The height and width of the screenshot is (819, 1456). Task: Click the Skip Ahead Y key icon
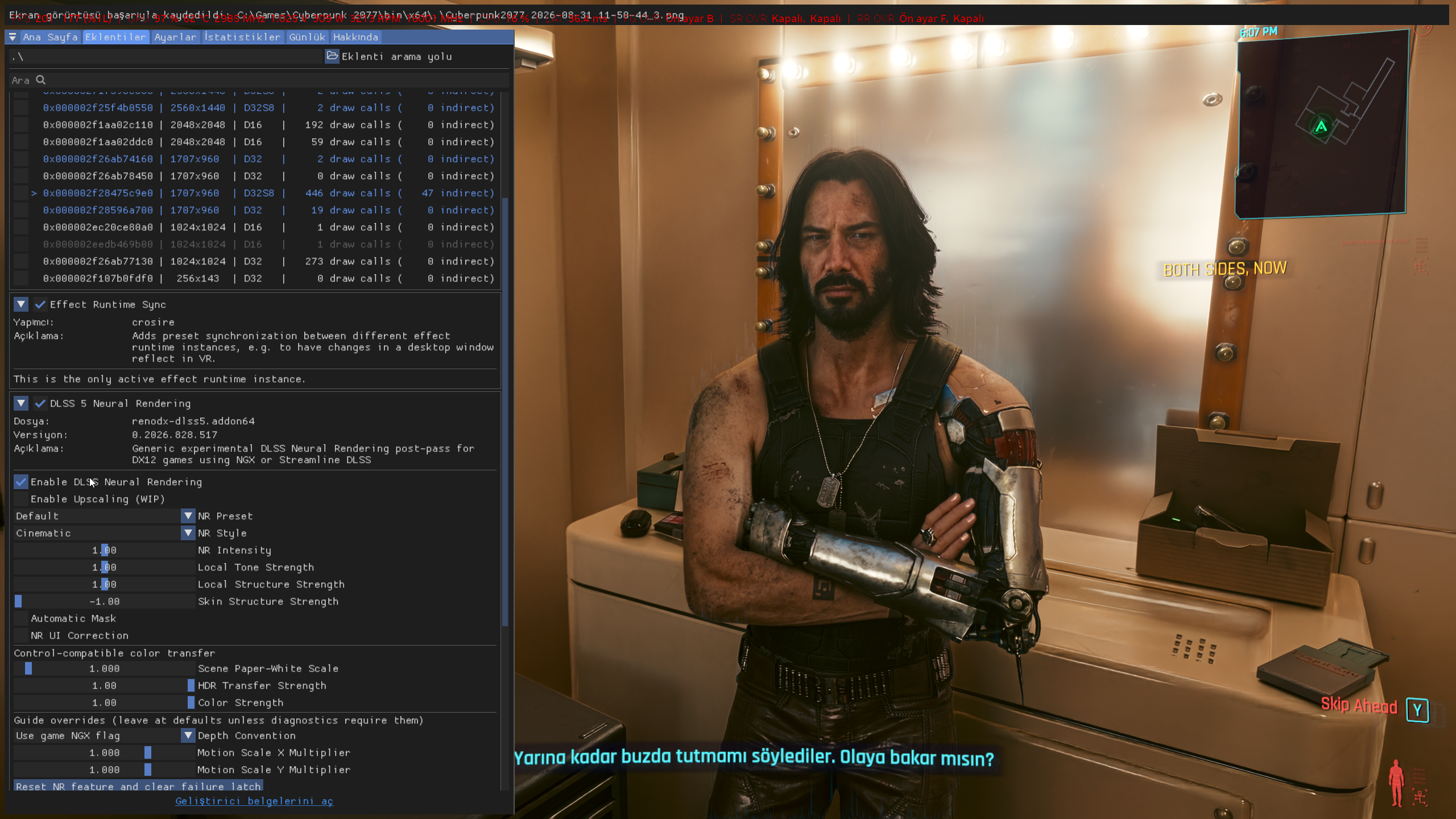click(x=1417, y=710)
